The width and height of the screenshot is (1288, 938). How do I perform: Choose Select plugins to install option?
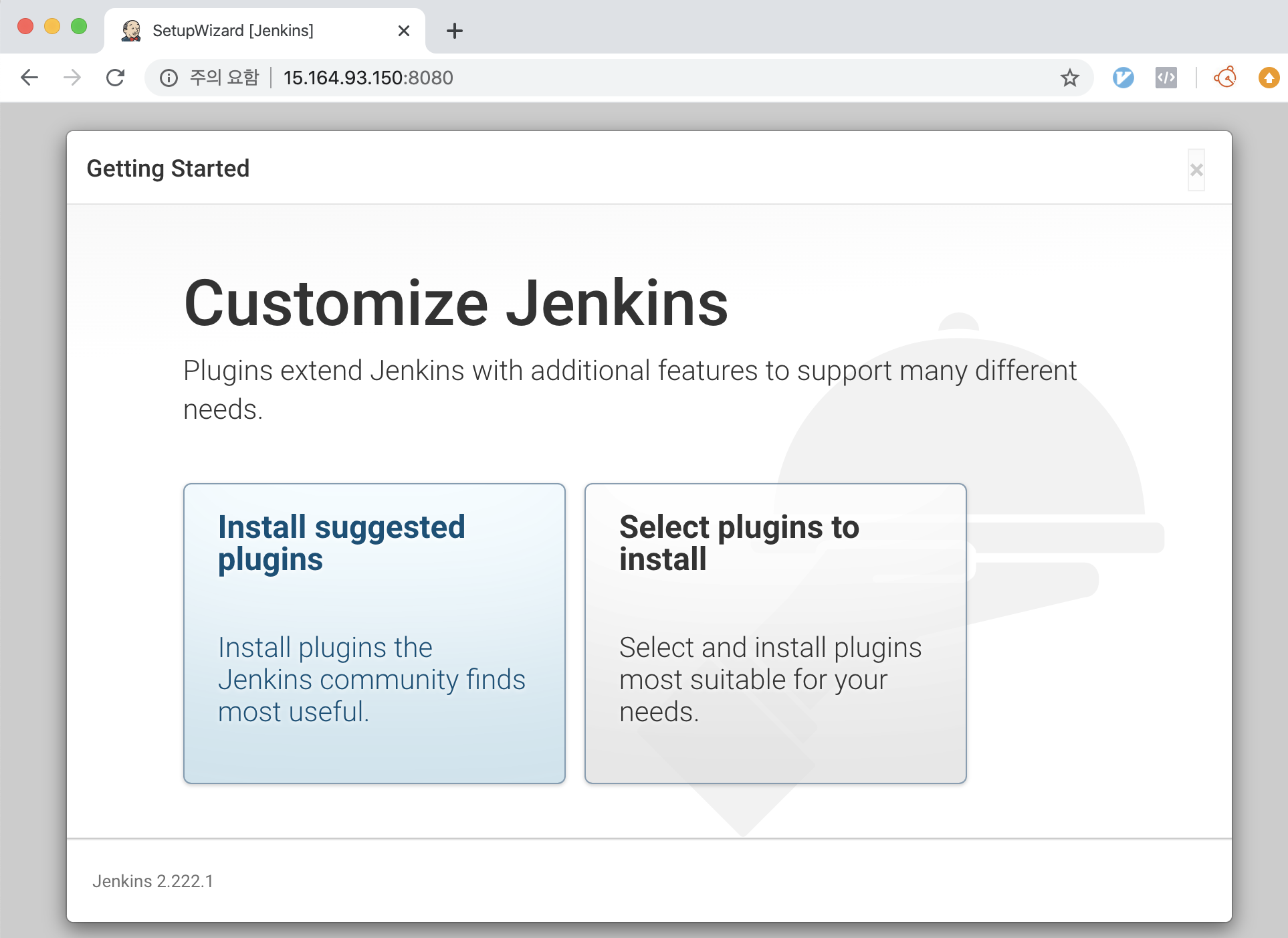[775, 633]
